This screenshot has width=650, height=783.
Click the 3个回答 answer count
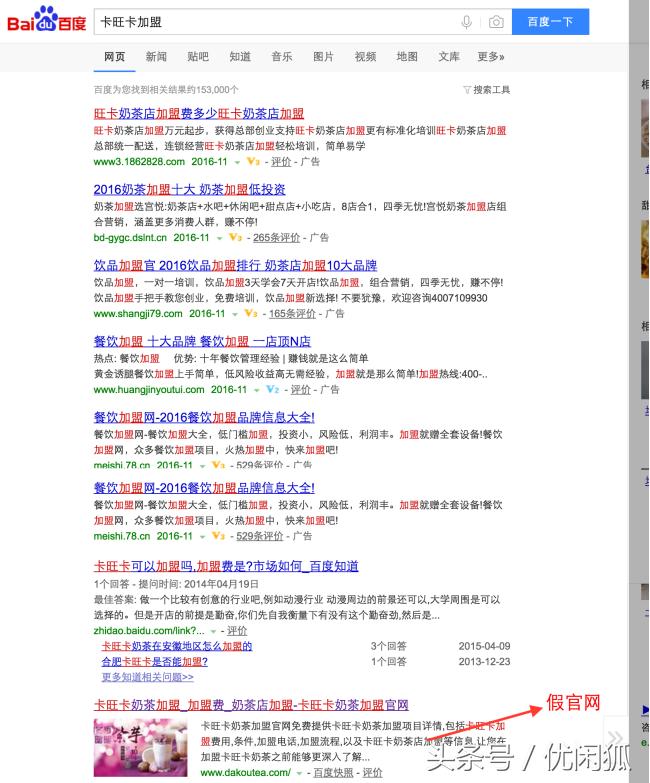pos(388,646)
